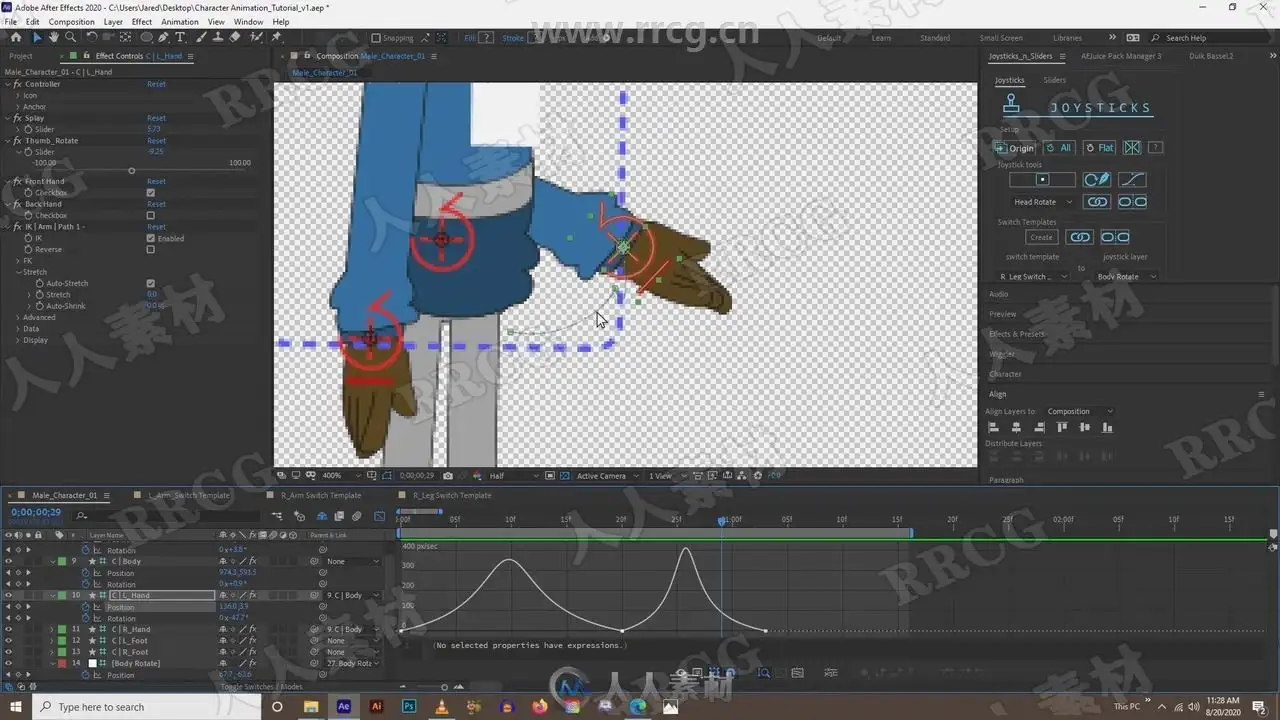Image resolution: width=1280 pixels, height=720 pixels.
Task: Select the Type (T) tool
Action: click(x=180, y=38)
